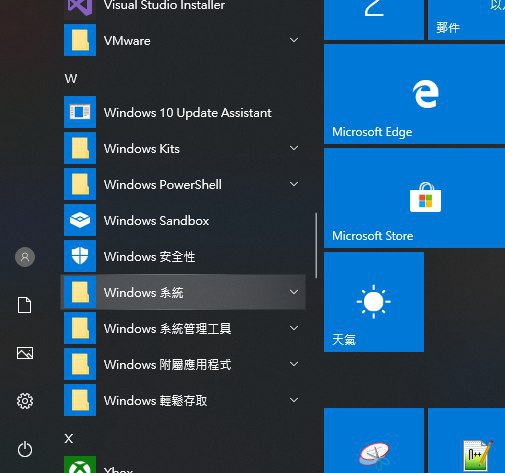Expand the Windows Kits chevron
505x473 pixels.
[x=294, y=148]
